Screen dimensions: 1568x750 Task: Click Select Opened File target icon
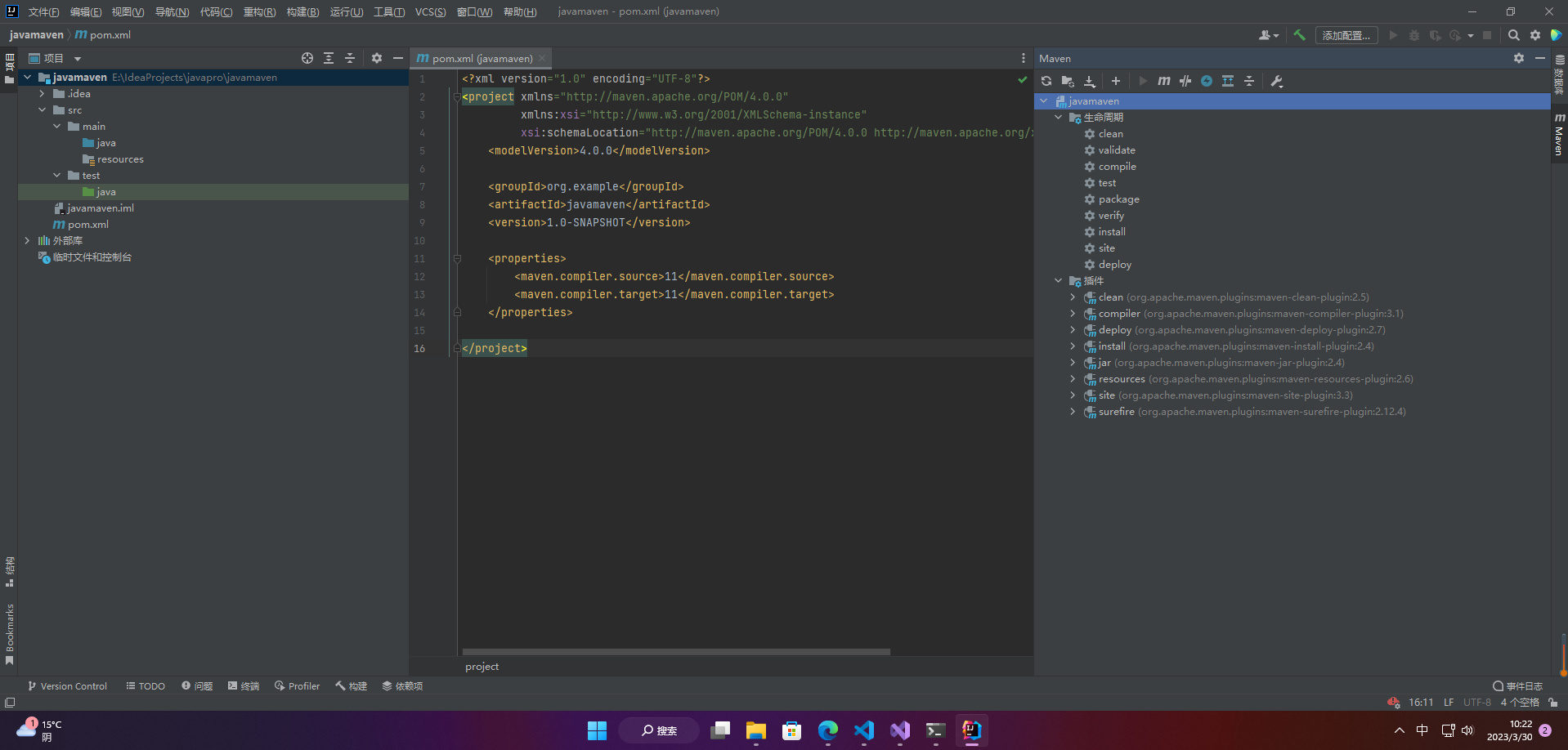307,58
